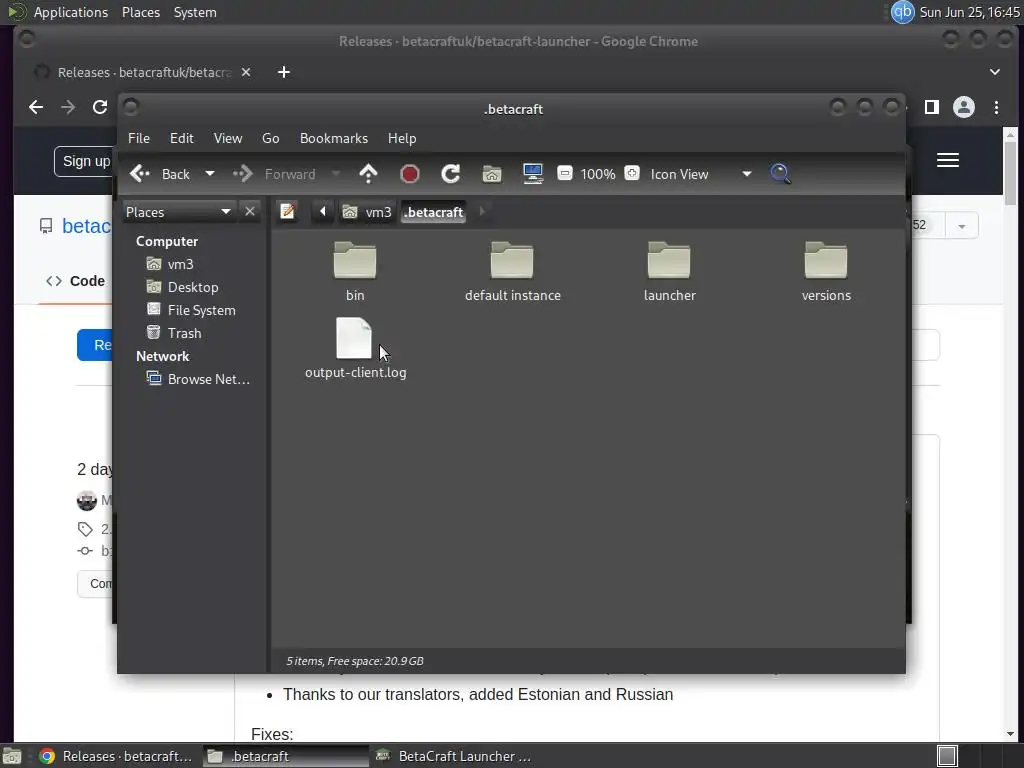Viewport: 1024px width, 768px height.
Task: Select the launcher folder icon
Action: [669, 260]
